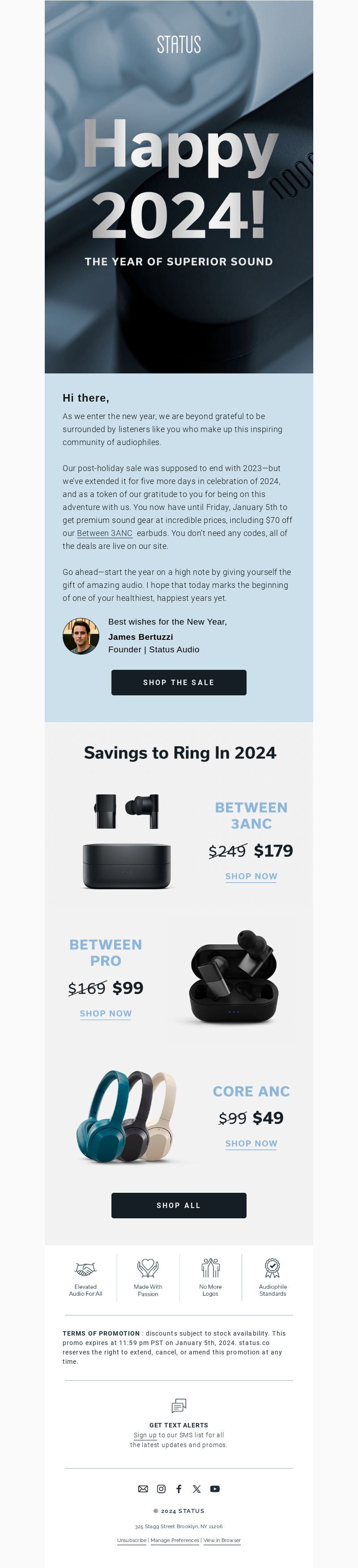Screen dimensions: 358x1568
Task: Click the STATUS logo at top
Action: [179, 44]
